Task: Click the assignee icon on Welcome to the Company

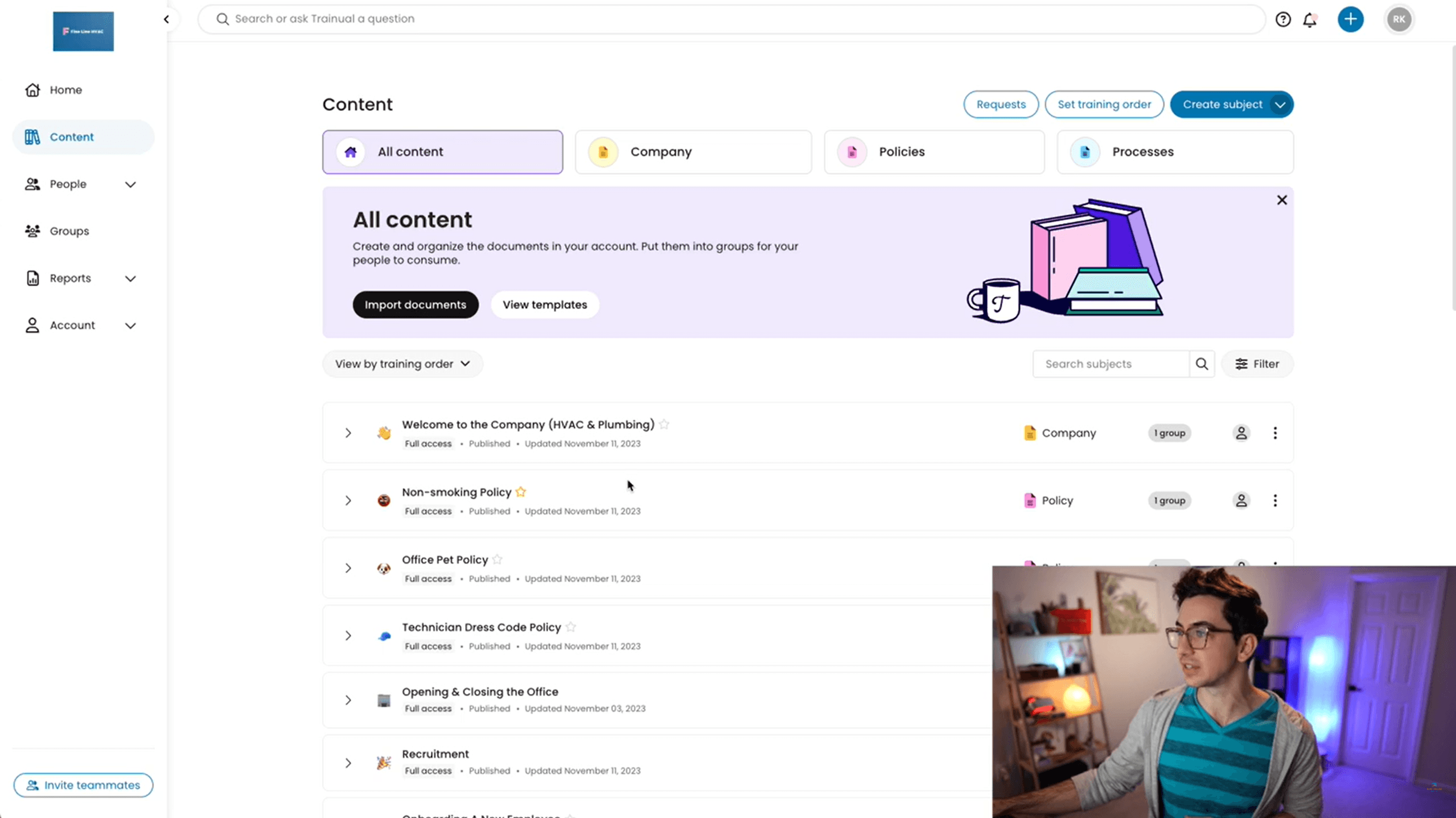Action: click(1241, 433)
